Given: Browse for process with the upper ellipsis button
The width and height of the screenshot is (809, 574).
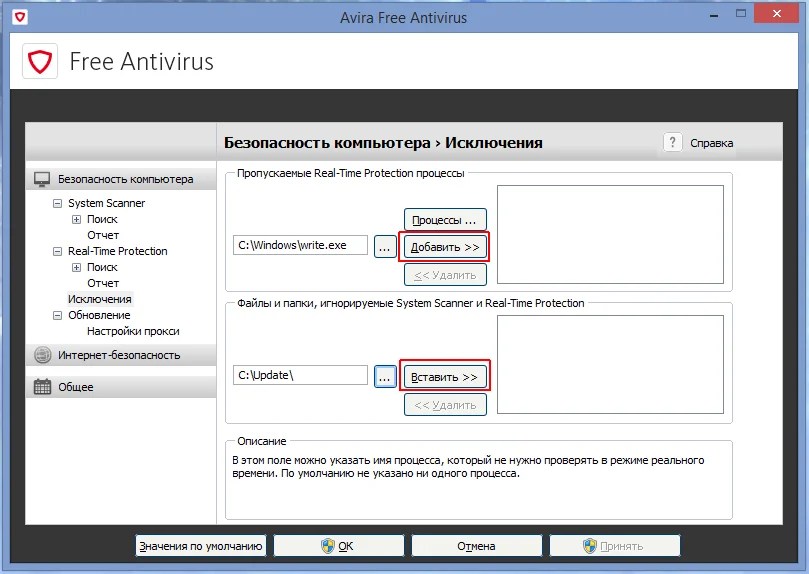Looking at the screenshot, I should coord(385,246).
